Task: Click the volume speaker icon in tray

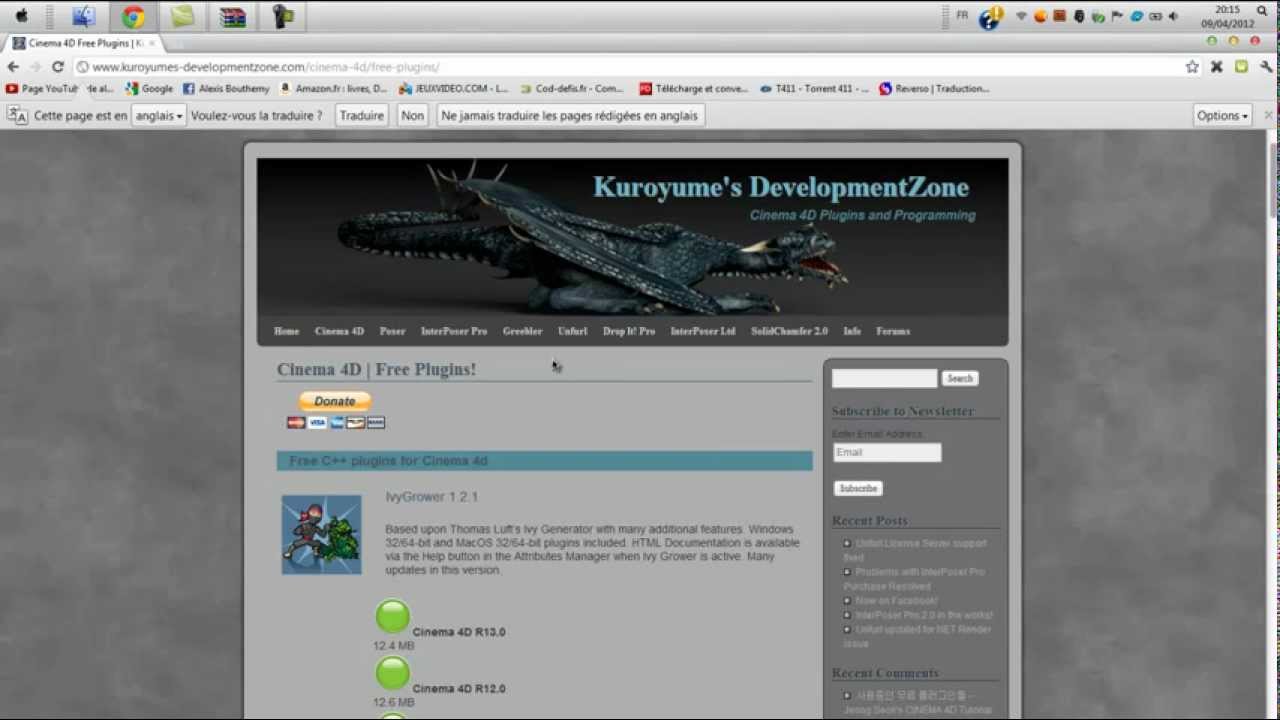Action: [x=1173, y=16]
